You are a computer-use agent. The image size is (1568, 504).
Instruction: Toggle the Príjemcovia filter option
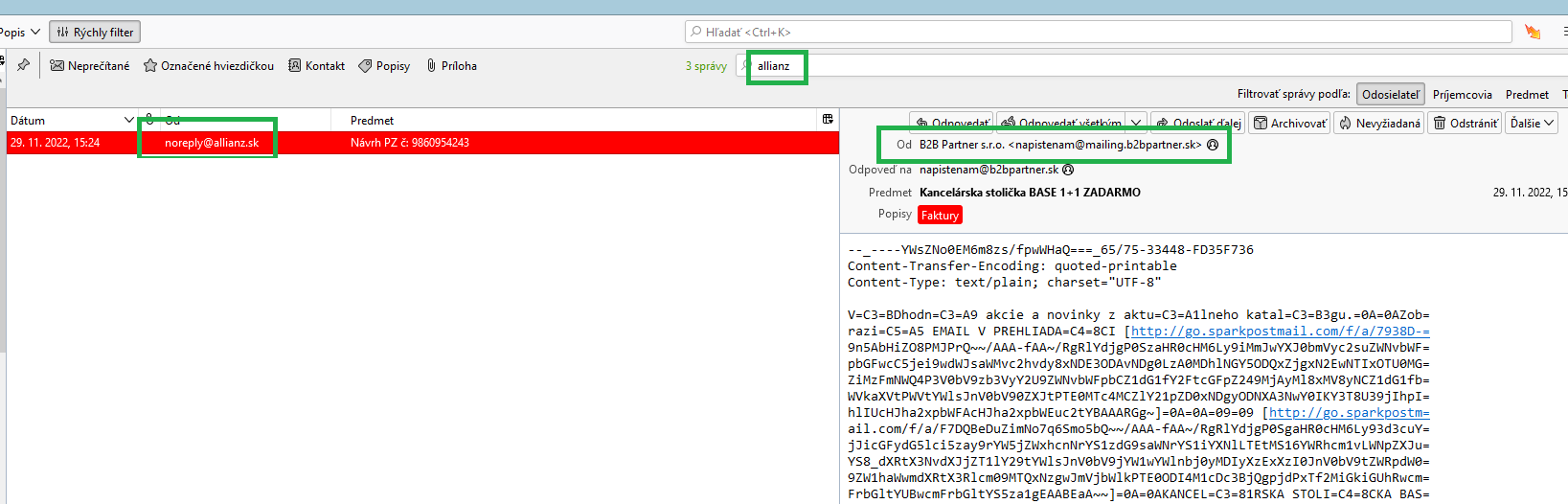coord(1462,94)
